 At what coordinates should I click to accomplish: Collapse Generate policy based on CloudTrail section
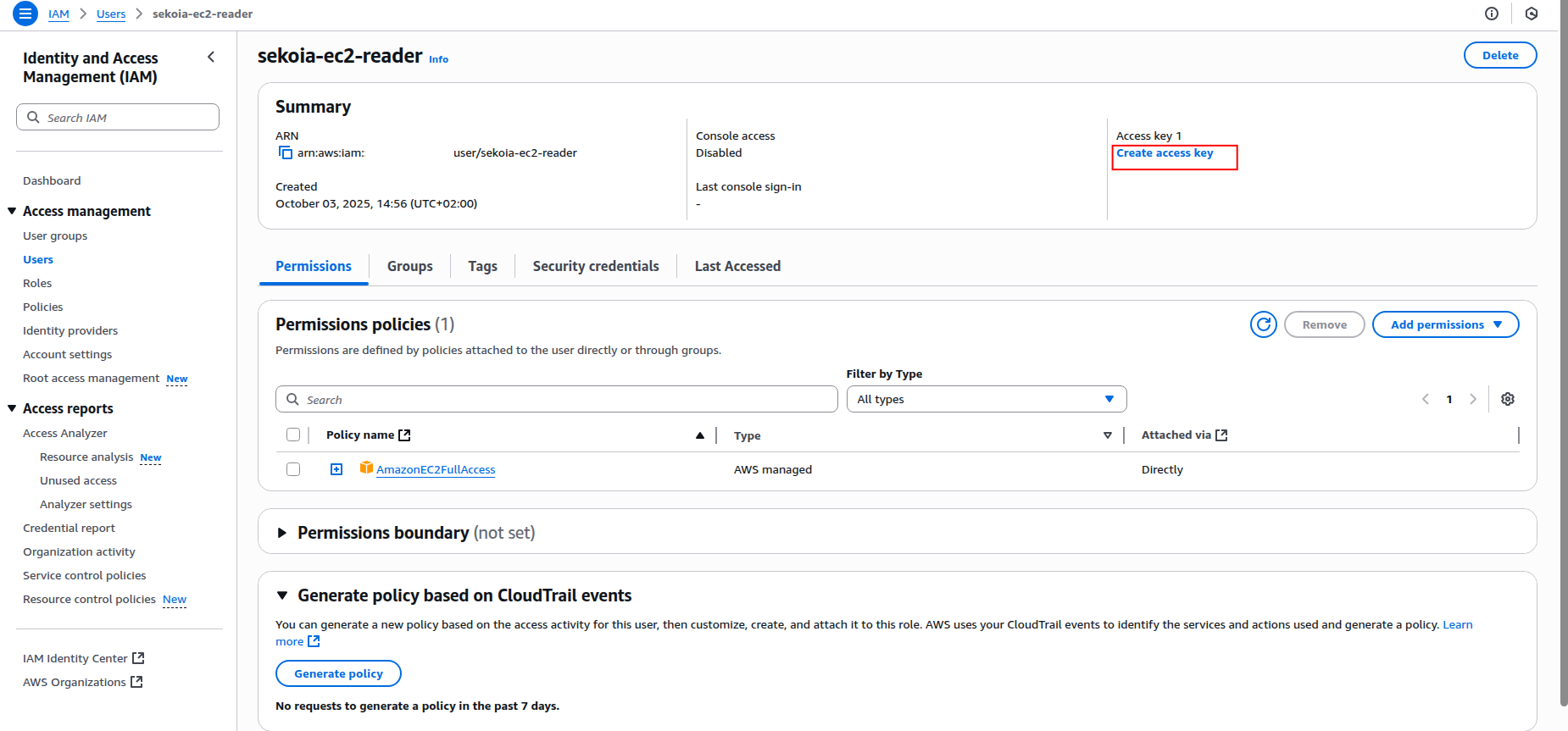[x=282, y=595]
